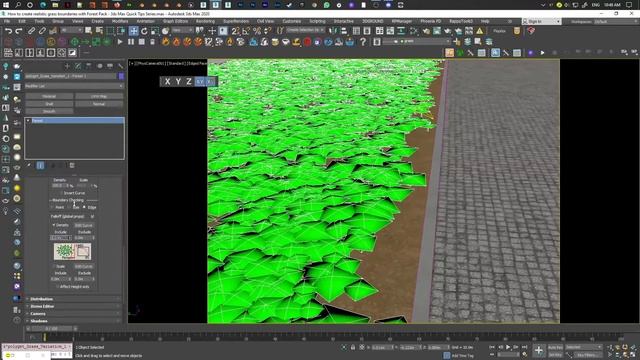Open the Help menu
Screen dimensions: 640x360
(485, 21)
